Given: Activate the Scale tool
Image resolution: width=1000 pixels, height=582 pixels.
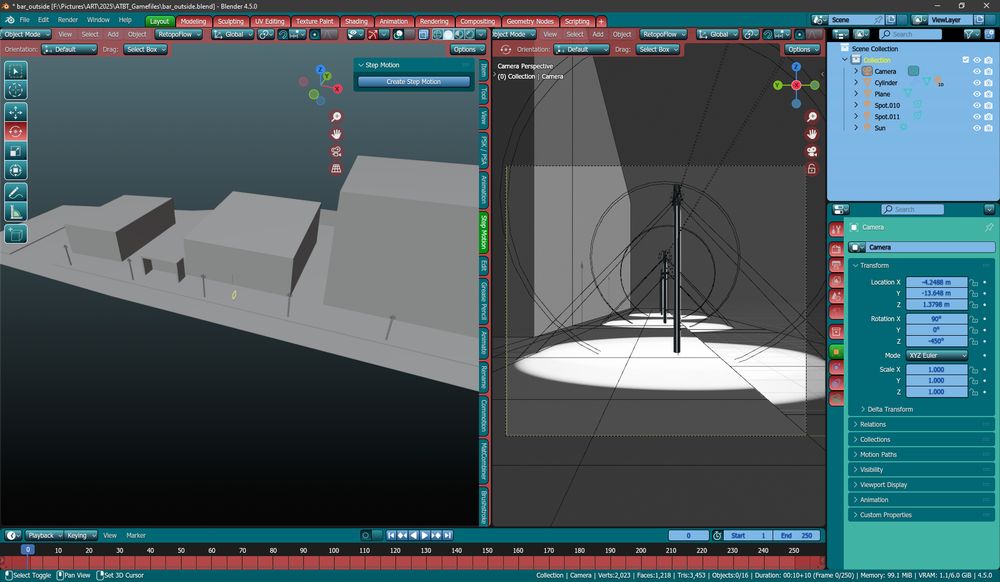Looking at the screenshot, I should [x=16, y=151].
